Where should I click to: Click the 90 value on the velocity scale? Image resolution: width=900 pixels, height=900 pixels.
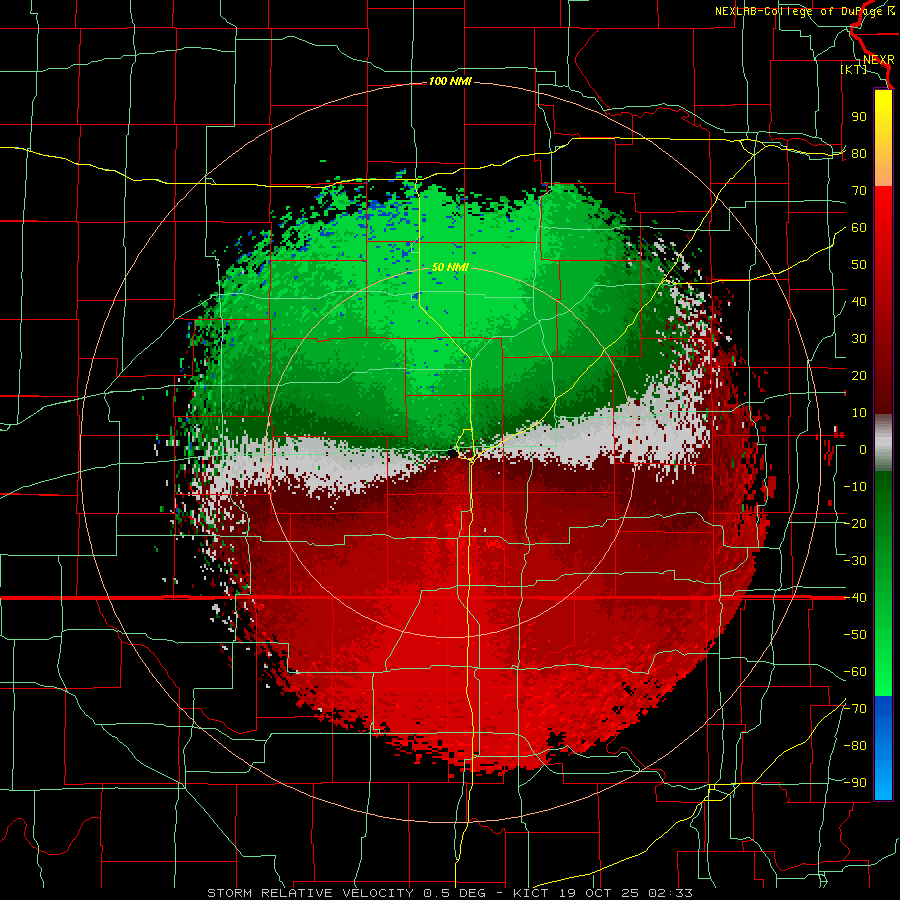[x=859, y=117]
